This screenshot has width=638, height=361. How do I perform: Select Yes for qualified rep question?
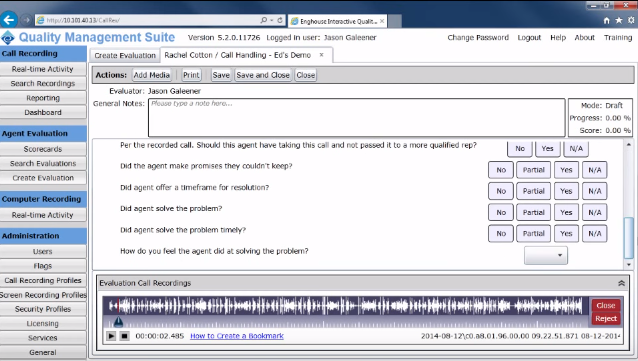pyautogui.click(x=547, y=149)
